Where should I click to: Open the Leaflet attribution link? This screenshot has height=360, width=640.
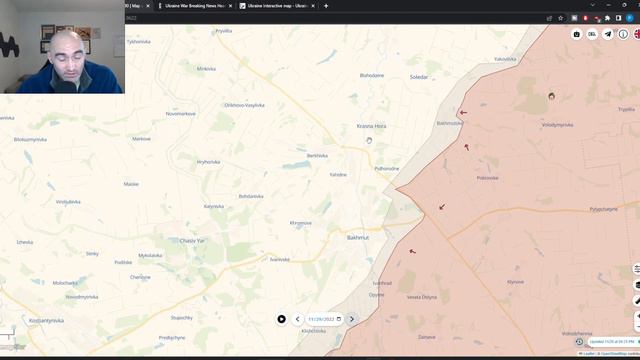point(588,354)
